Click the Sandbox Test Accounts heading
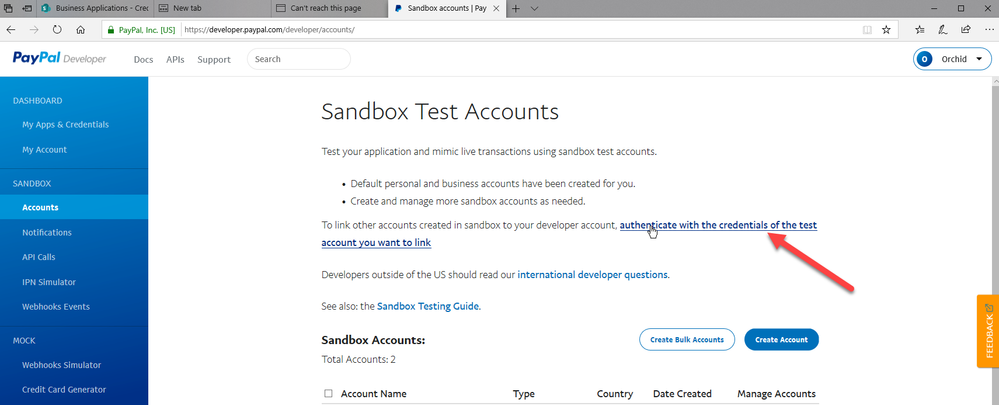Screen dimensions: 999x405 [440, 112]
